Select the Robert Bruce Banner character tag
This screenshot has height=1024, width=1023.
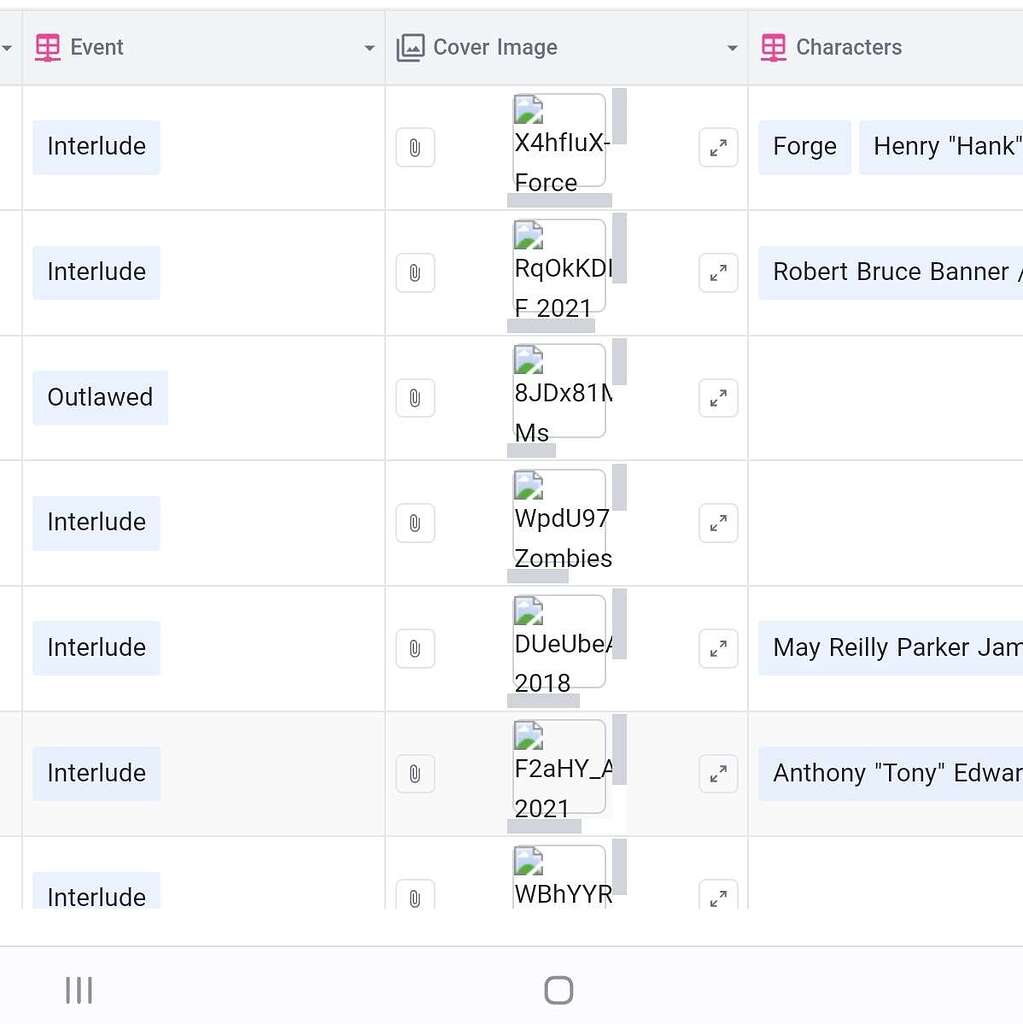tap(890, 272)
